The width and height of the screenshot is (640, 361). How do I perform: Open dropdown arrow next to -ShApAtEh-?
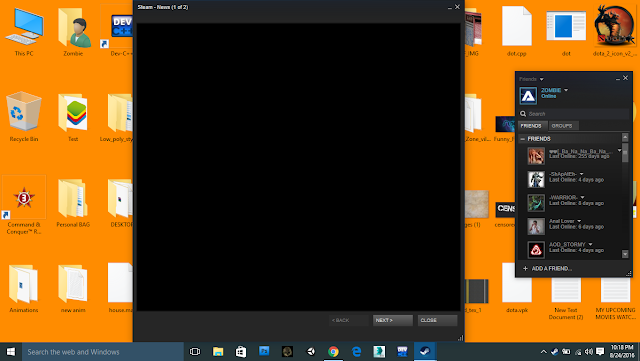[582, 174]
